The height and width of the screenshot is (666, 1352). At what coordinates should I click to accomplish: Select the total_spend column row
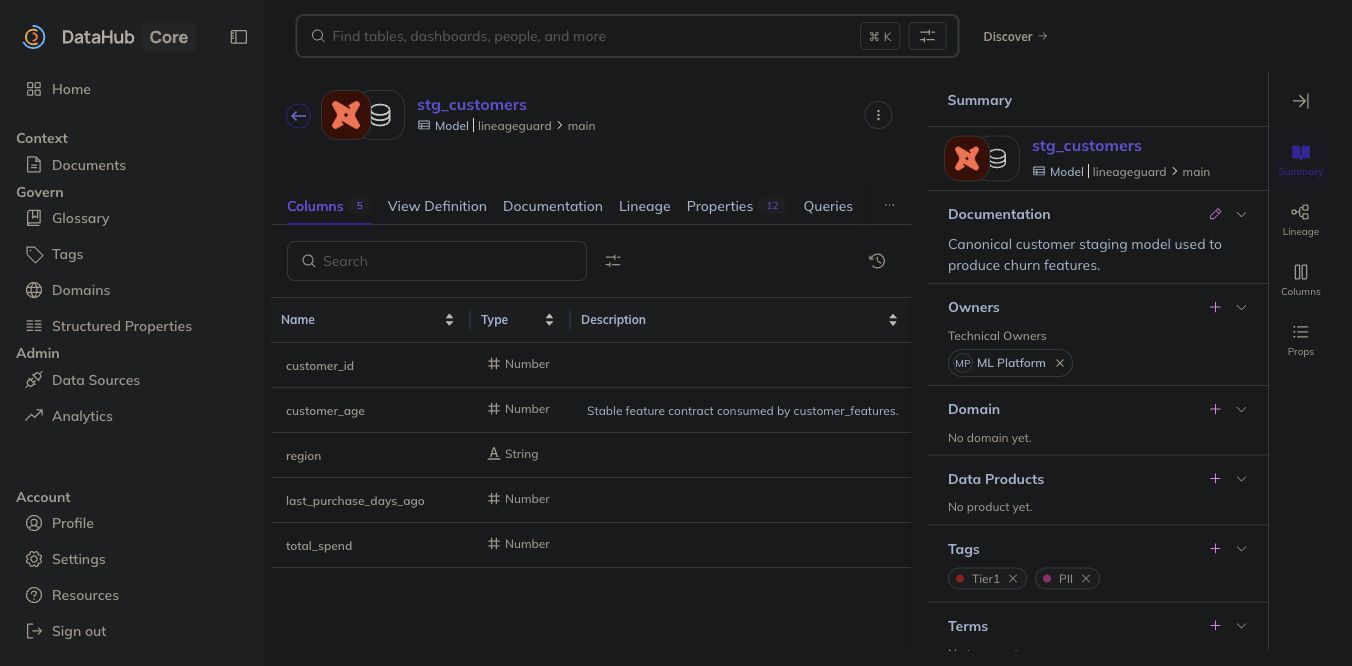click(591, 545)
